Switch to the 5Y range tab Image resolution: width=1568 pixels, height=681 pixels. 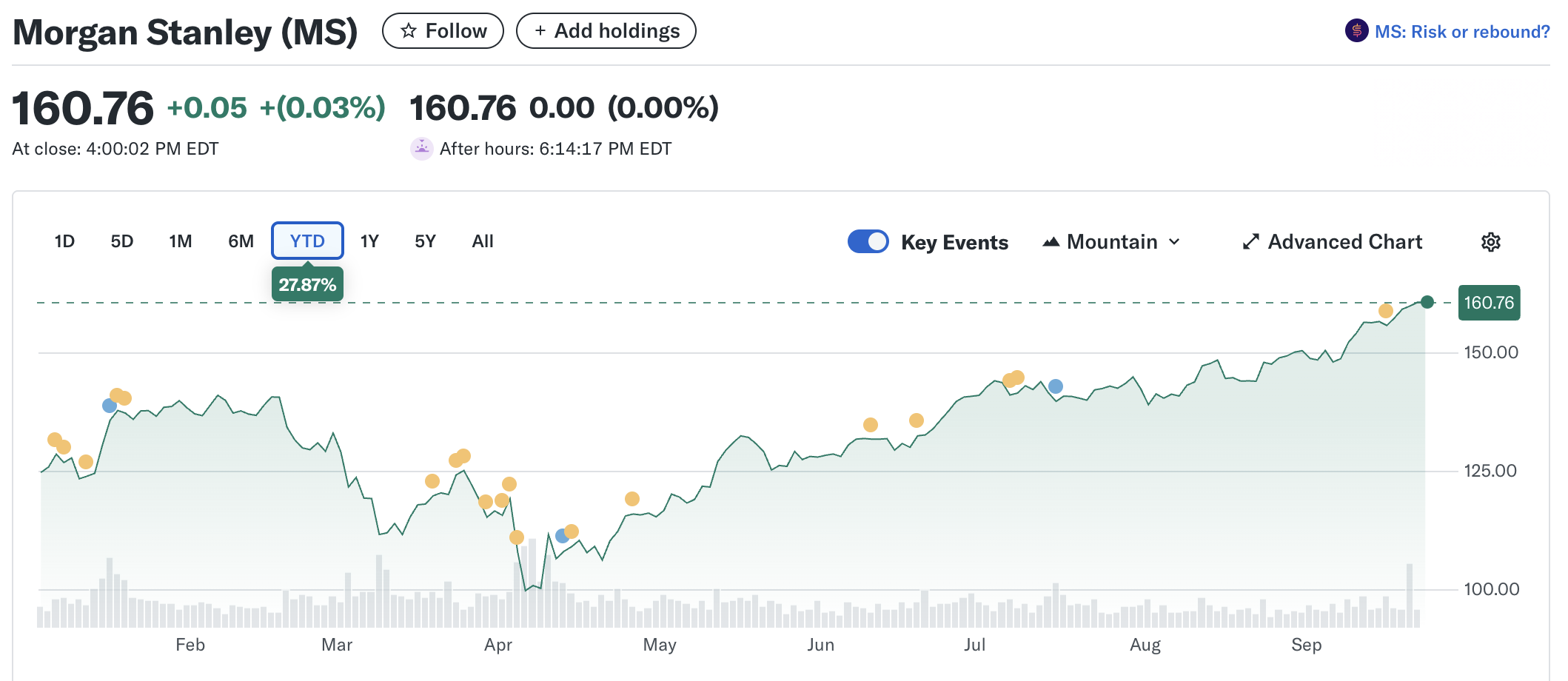425,241
